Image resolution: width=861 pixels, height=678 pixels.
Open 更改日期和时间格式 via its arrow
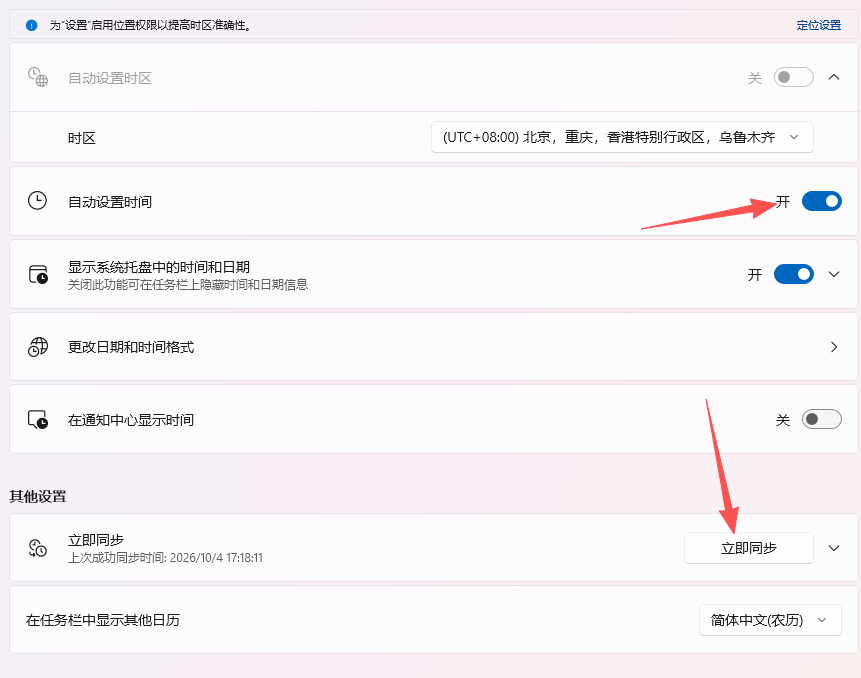click(x=834, y=347)
